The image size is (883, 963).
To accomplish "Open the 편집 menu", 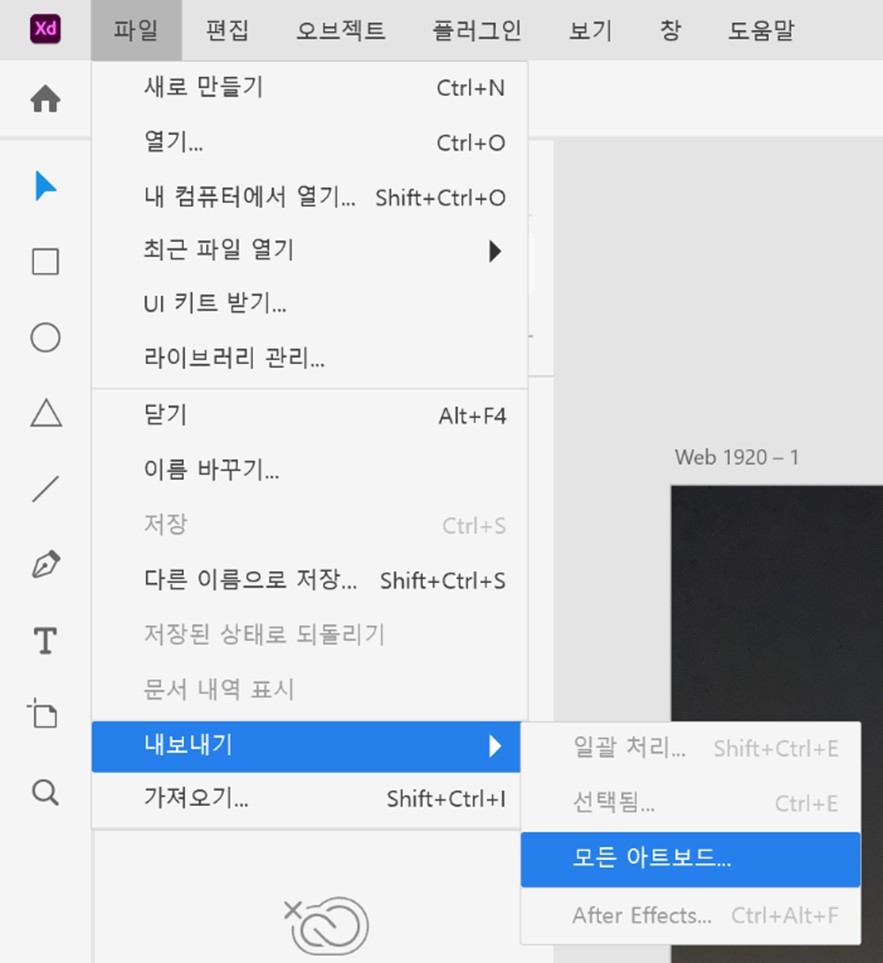I will 227,30.
